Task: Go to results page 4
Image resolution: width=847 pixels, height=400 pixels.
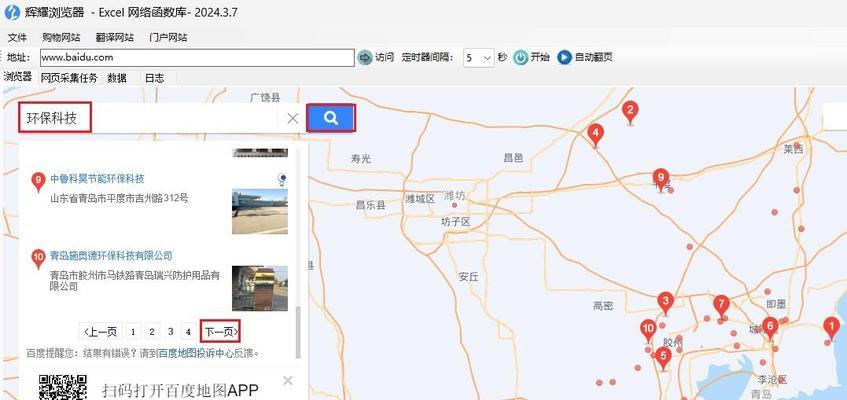Action: (x=188, y=332)
